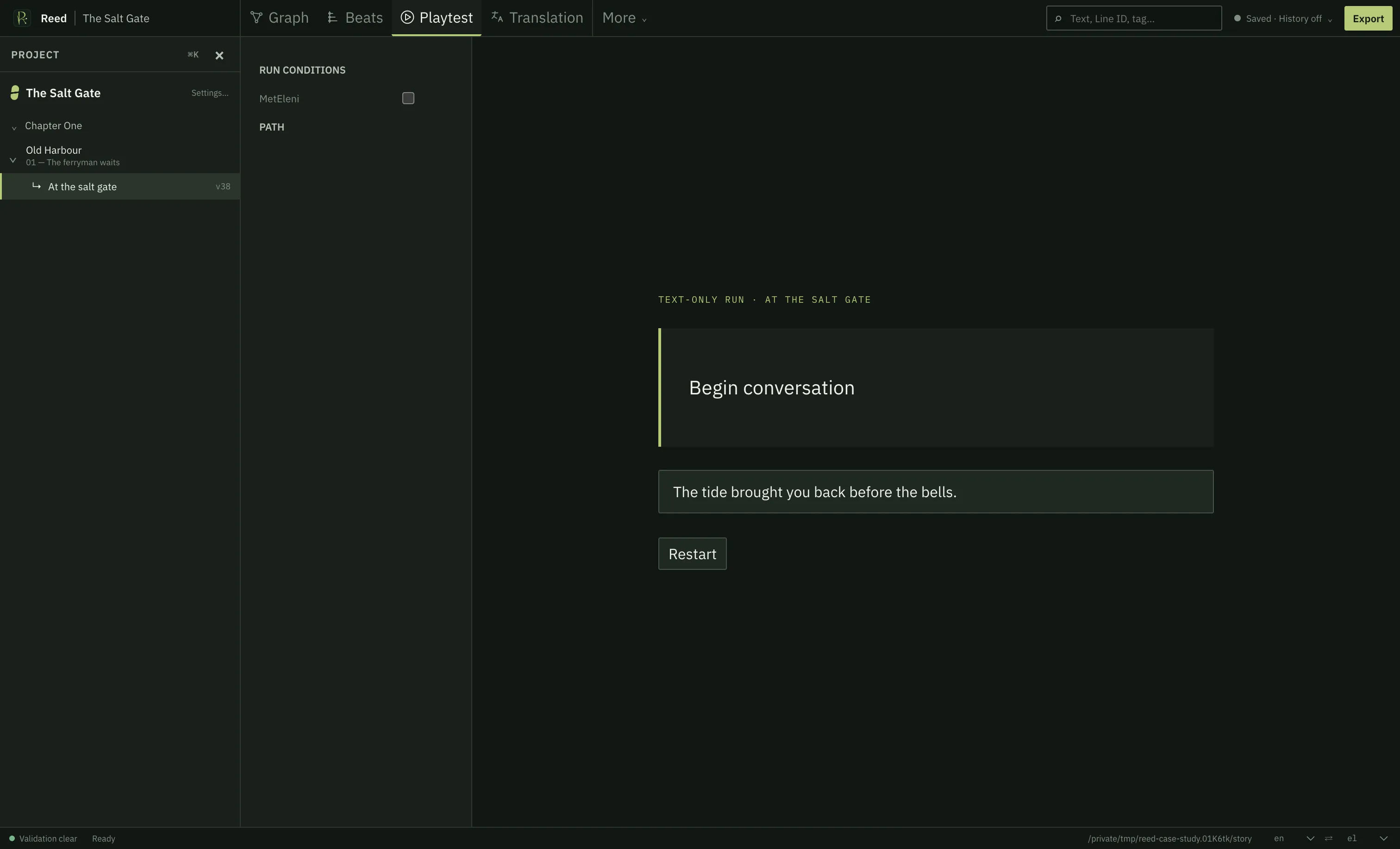Click the Validation clear status text
Screen dimensions: 1400x849
[48, 838]
